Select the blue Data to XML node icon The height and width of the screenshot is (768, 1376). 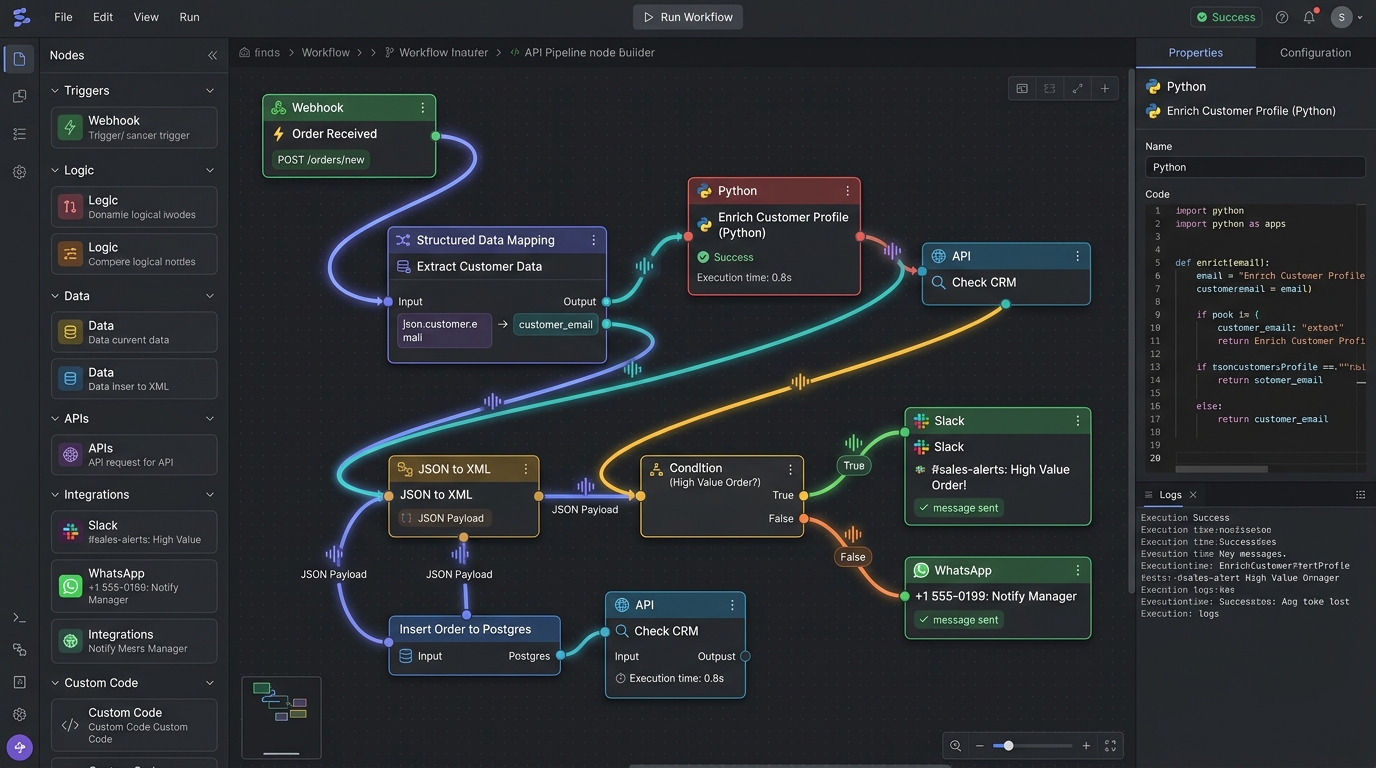[x=70, y=379]
